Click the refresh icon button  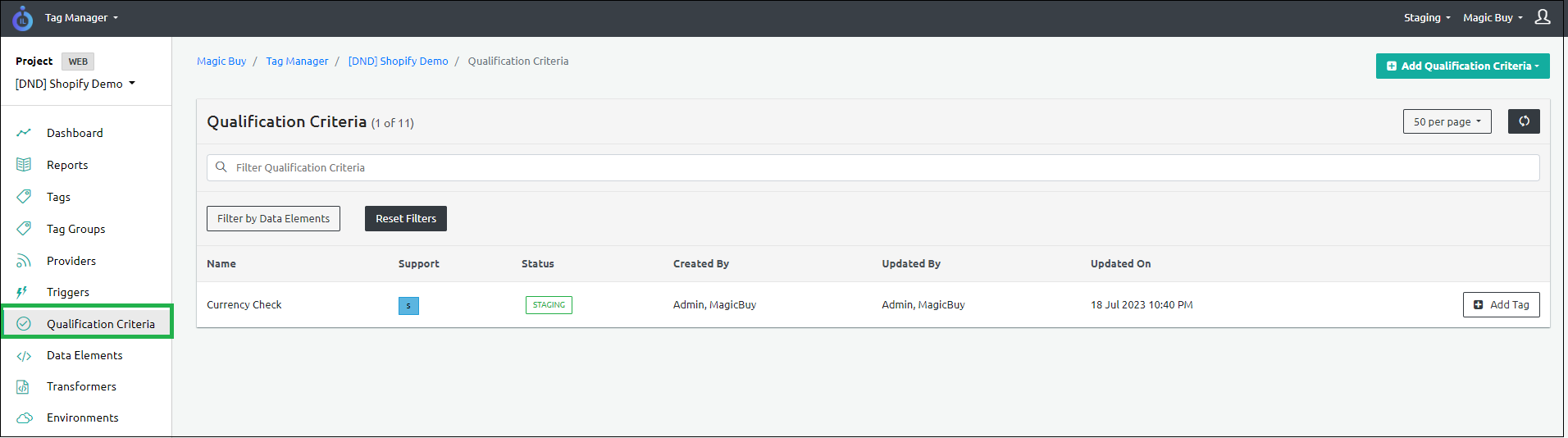(x=1523, y=121)
